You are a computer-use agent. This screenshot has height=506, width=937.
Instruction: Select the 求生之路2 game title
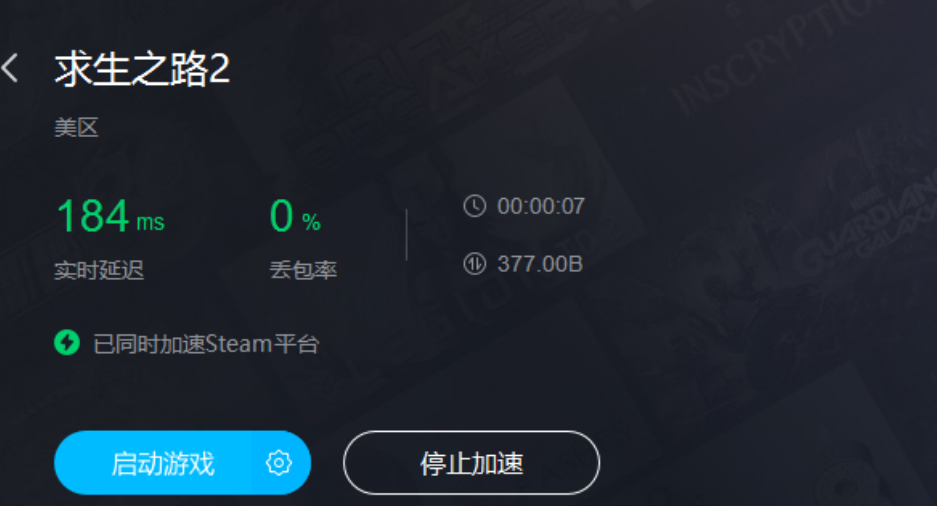coord(142,69)
